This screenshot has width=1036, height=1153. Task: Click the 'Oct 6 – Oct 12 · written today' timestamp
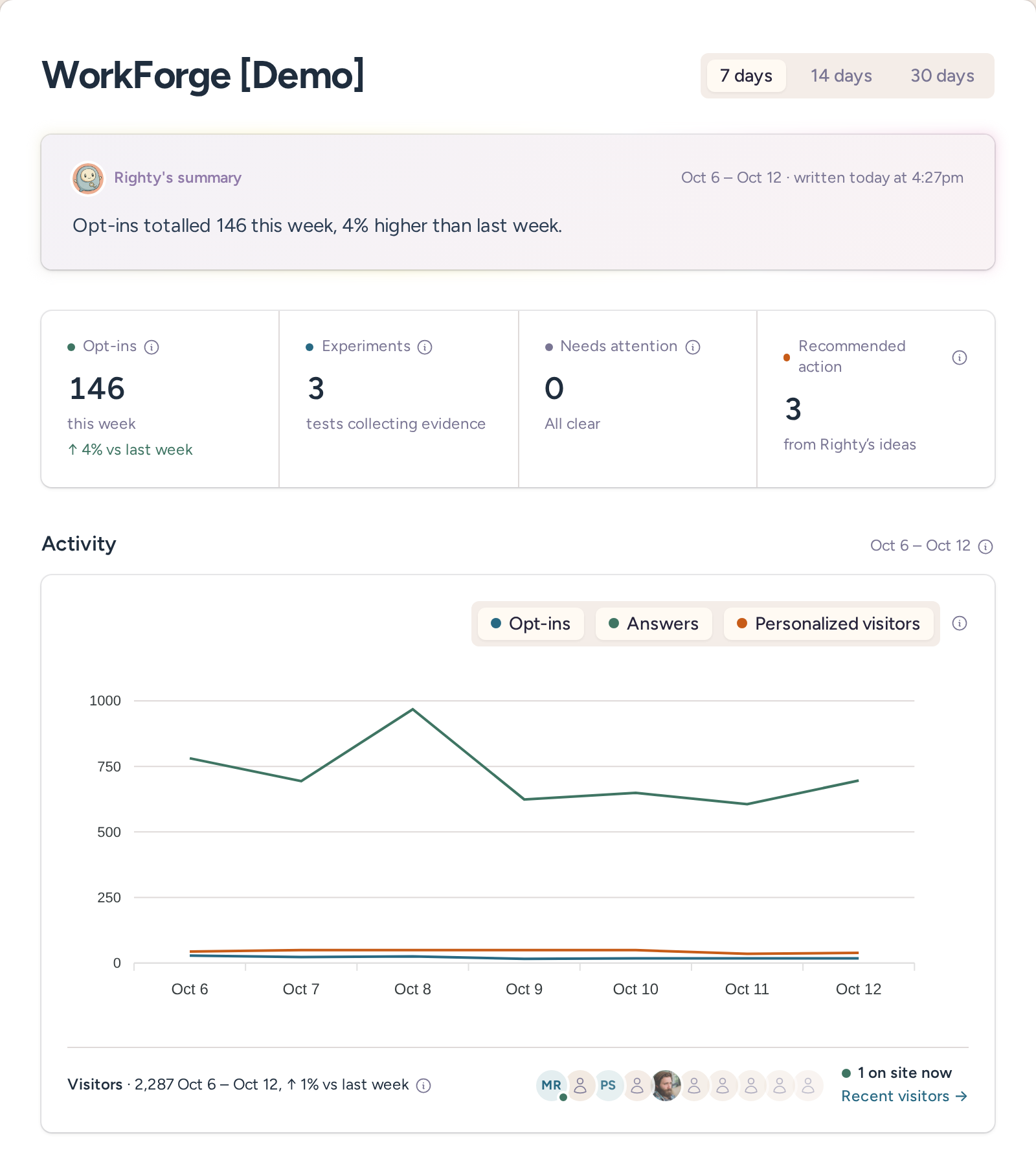[822, 177]
